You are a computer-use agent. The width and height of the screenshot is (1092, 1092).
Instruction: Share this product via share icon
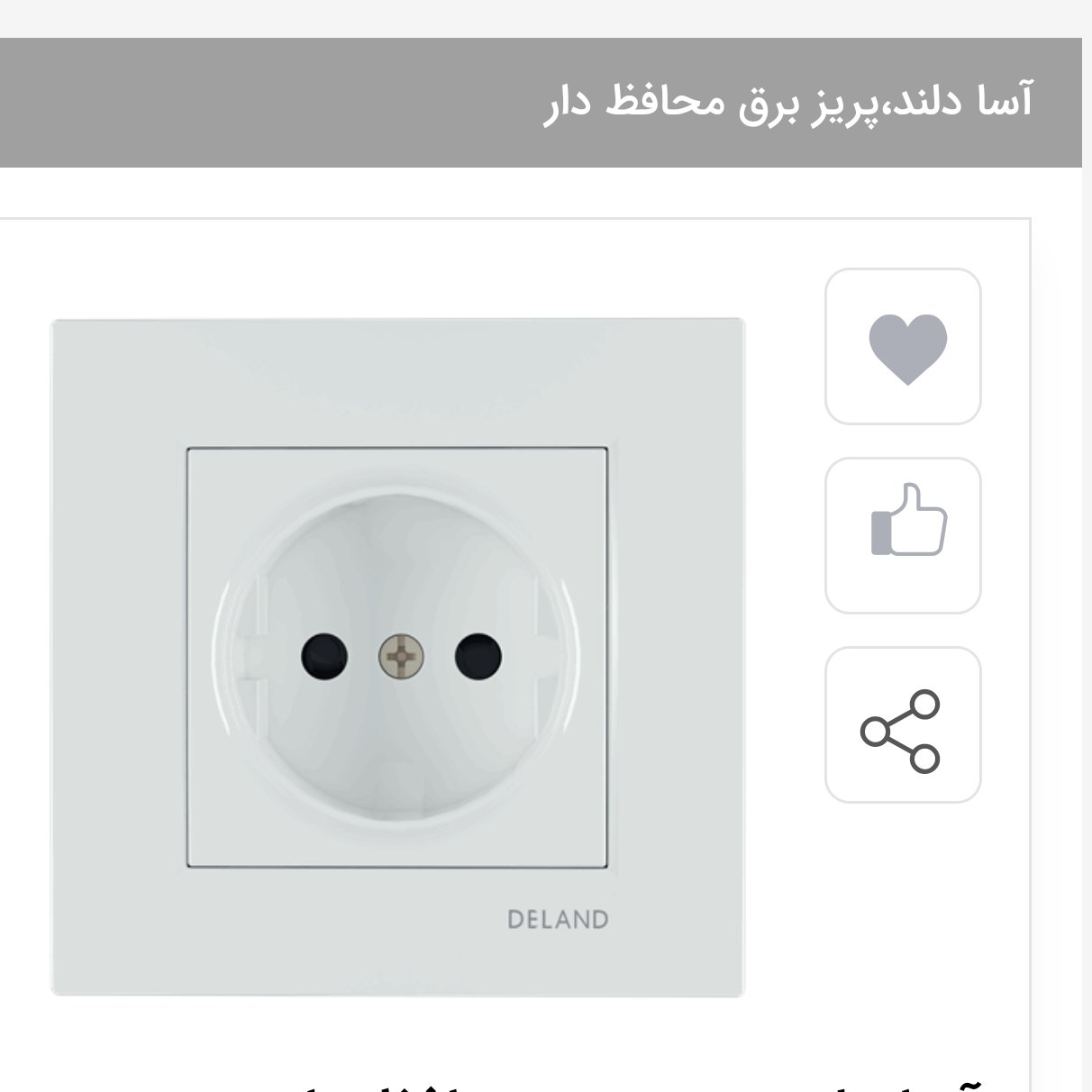pos(903,725)
